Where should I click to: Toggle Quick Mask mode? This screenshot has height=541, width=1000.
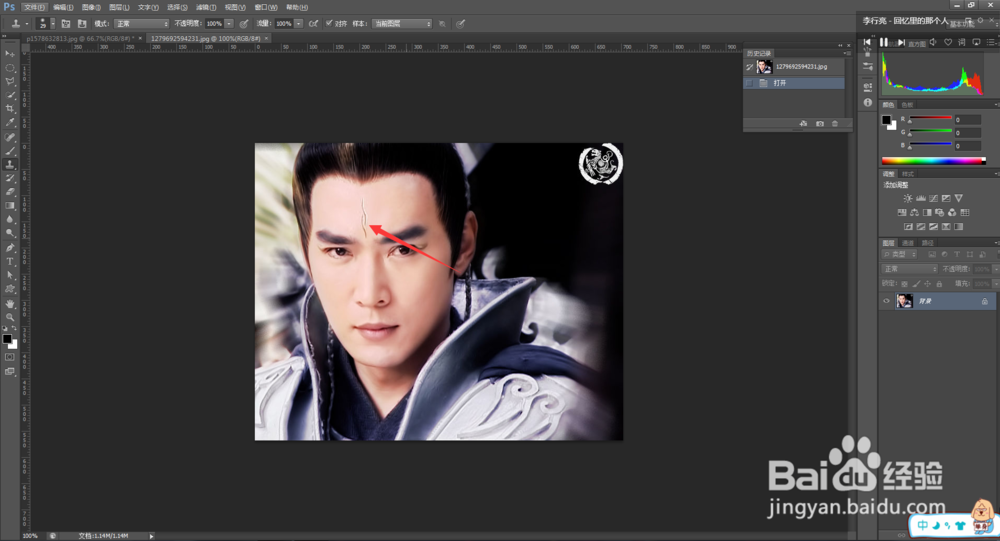(10, 357)
